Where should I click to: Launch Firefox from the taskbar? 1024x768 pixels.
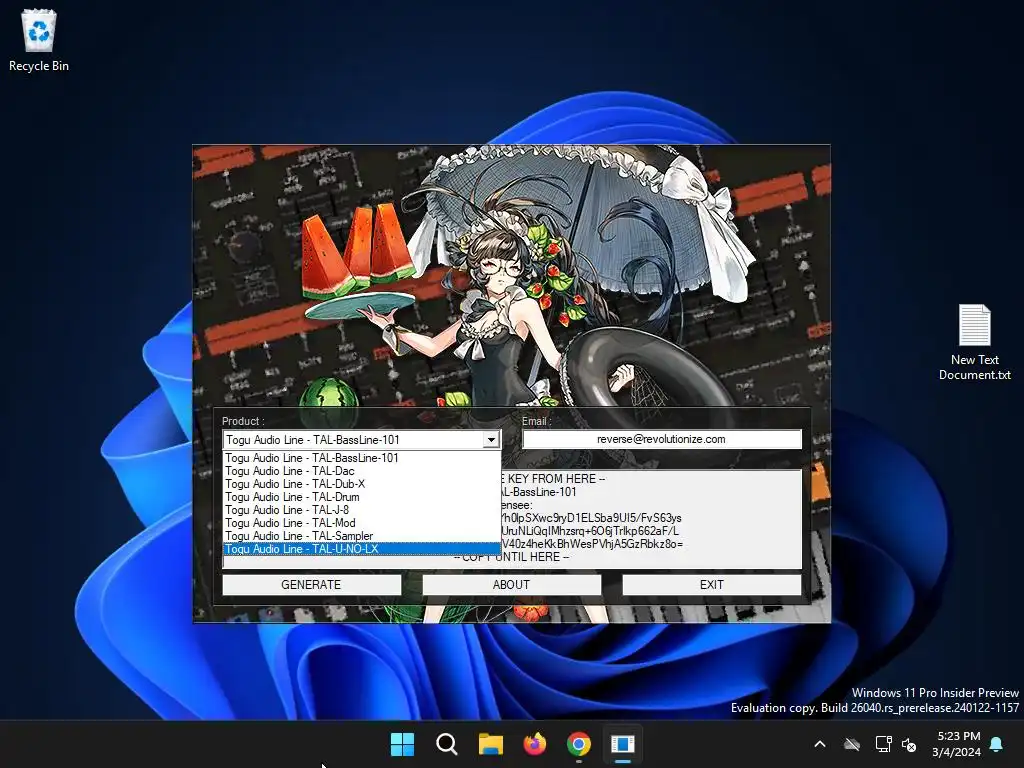point(535,744)
